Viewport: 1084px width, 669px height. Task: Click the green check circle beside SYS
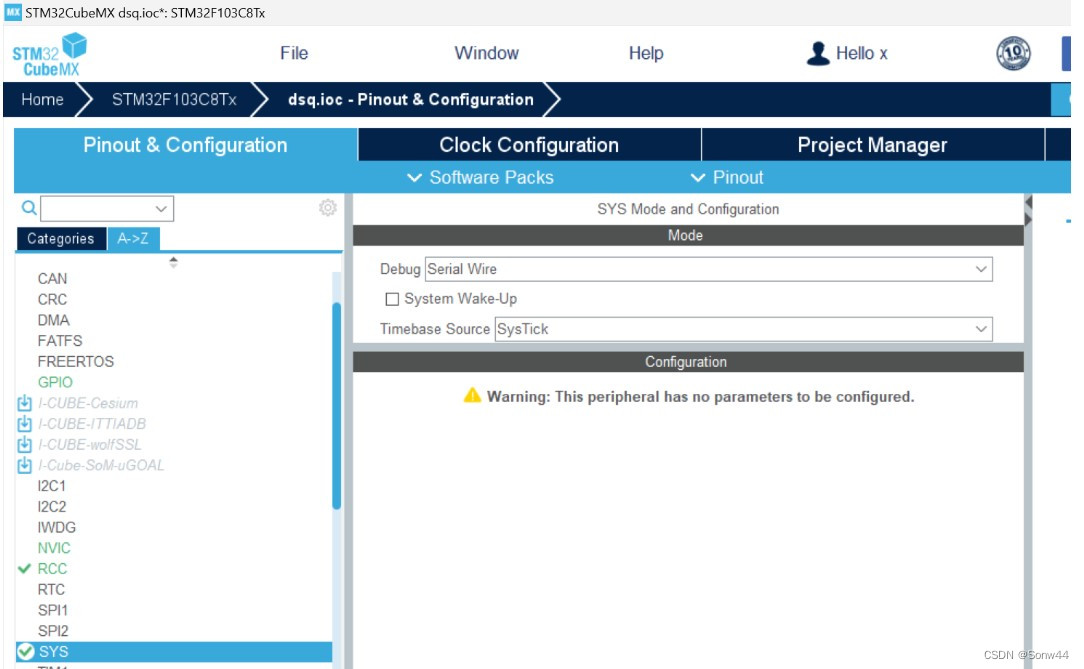point(26,651)
